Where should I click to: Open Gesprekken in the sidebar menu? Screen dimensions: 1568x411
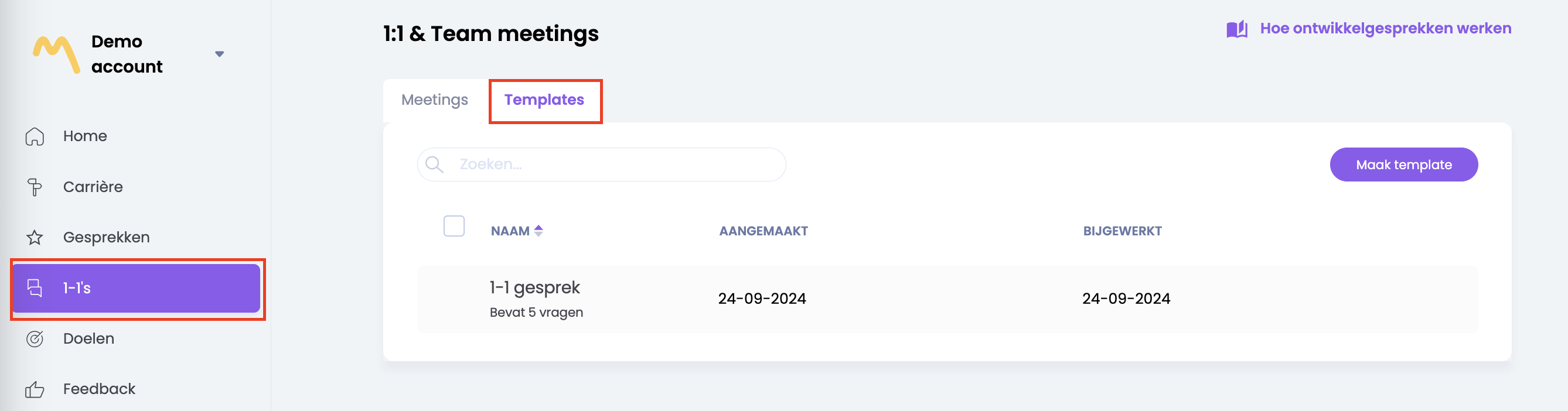click(107, 238)
